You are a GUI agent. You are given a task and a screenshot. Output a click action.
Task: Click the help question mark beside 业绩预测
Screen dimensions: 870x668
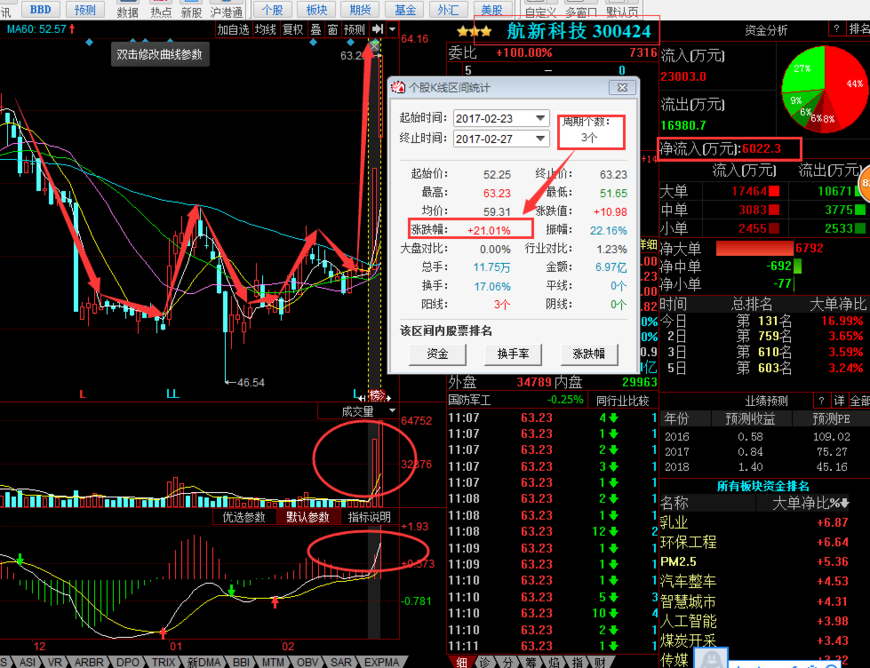(x=822, y=400)
